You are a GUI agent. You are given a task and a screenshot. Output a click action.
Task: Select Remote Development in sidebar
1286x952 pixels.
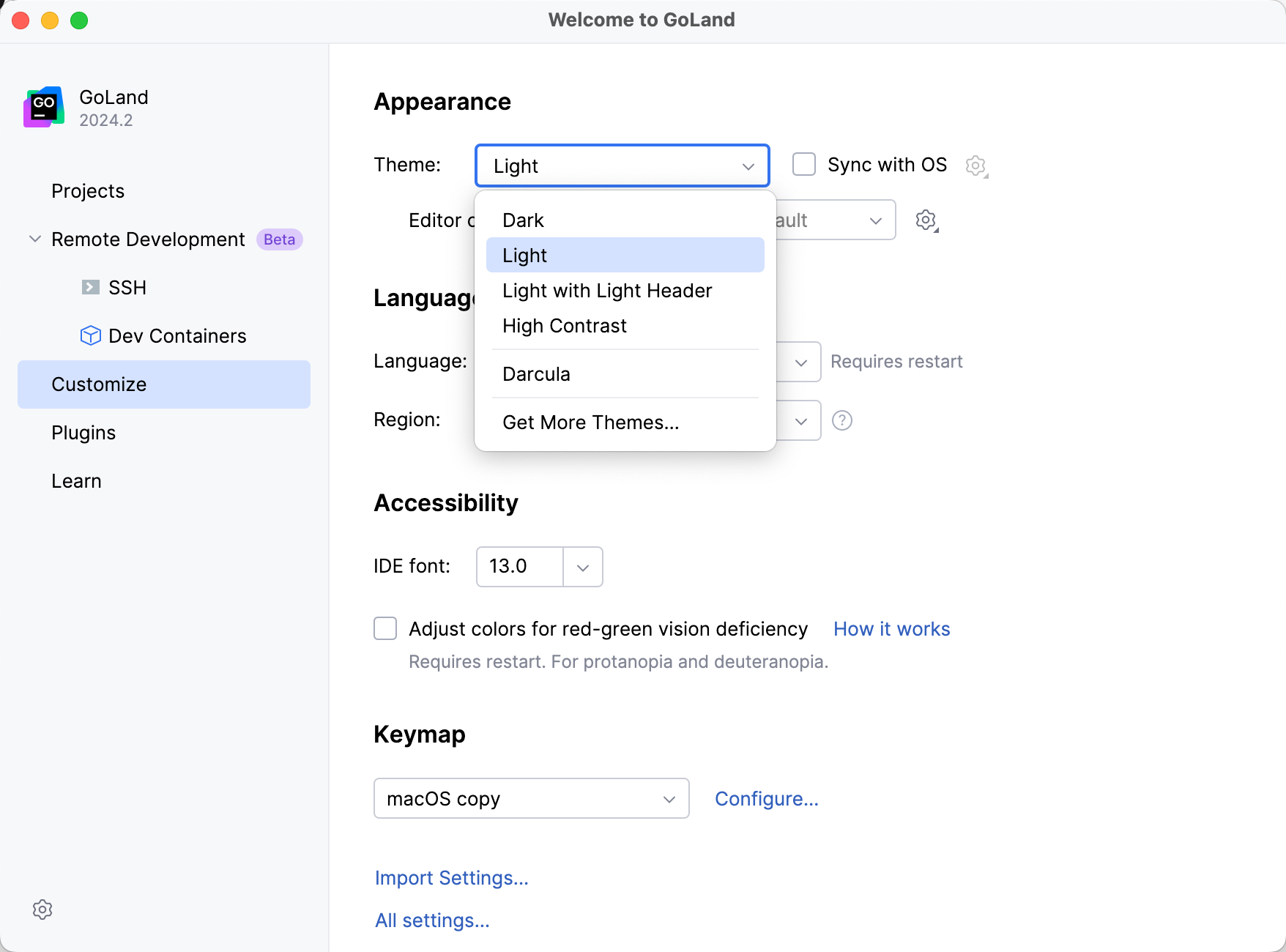148,239
